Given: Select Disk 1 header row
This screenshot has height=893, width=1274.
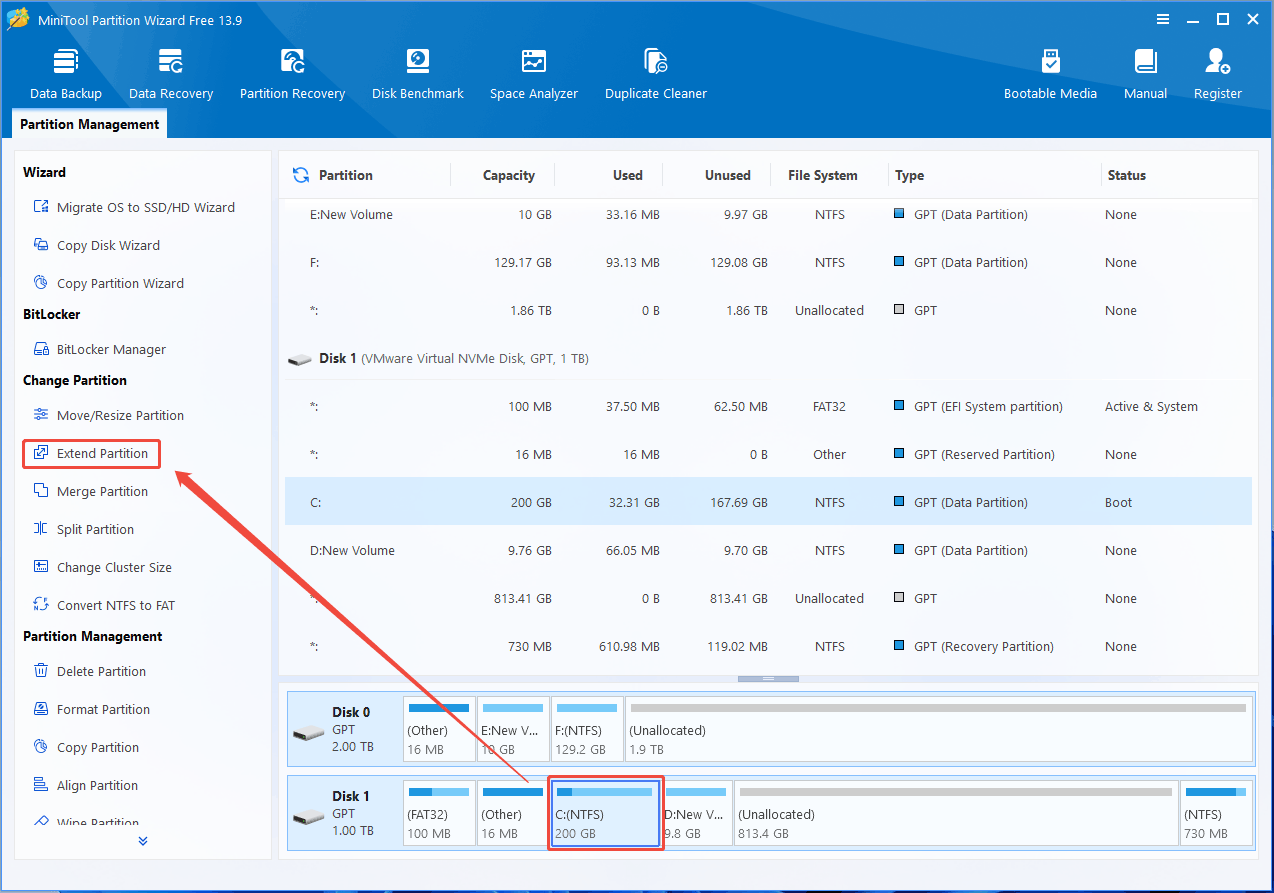Looking at the screenshot, I should click(x=768, y=358).
